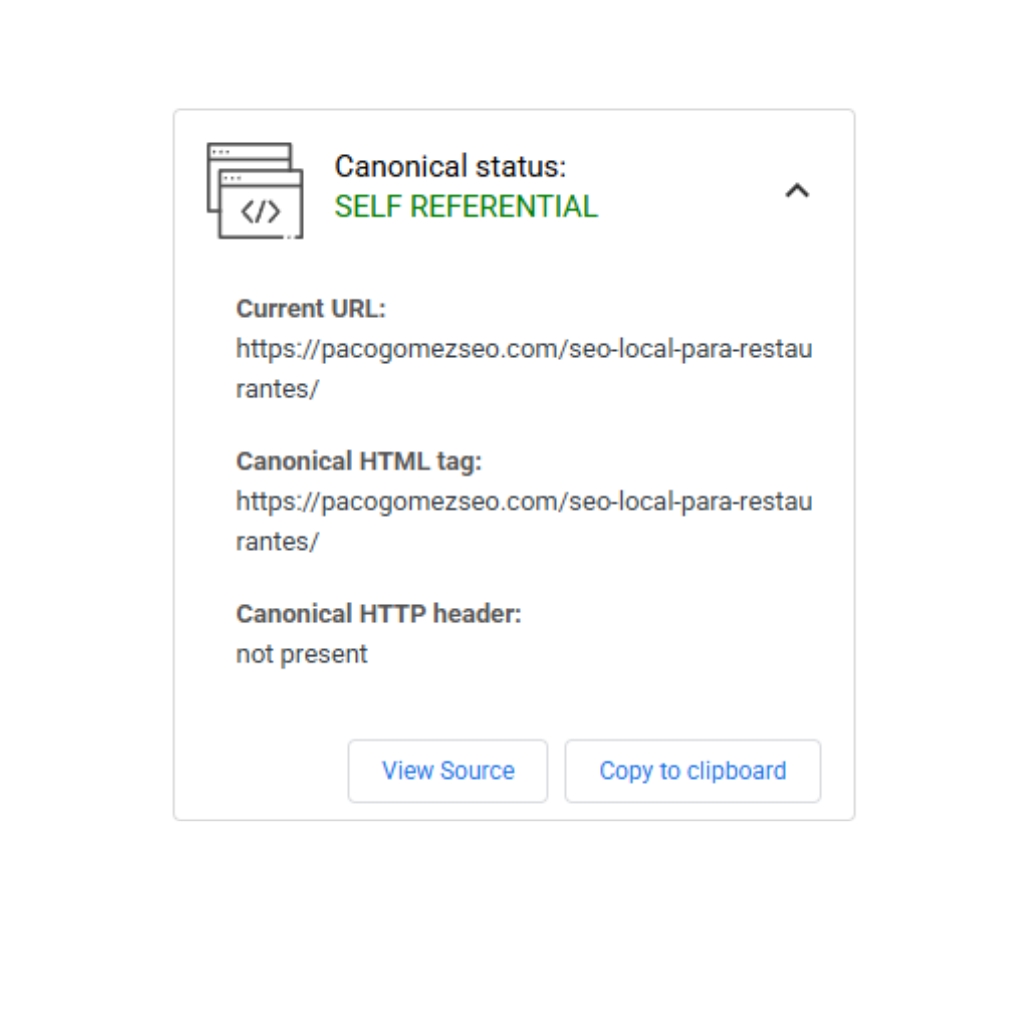
Task: Click the green SELF REFERENTIAL status
Action: coord(466,207)
